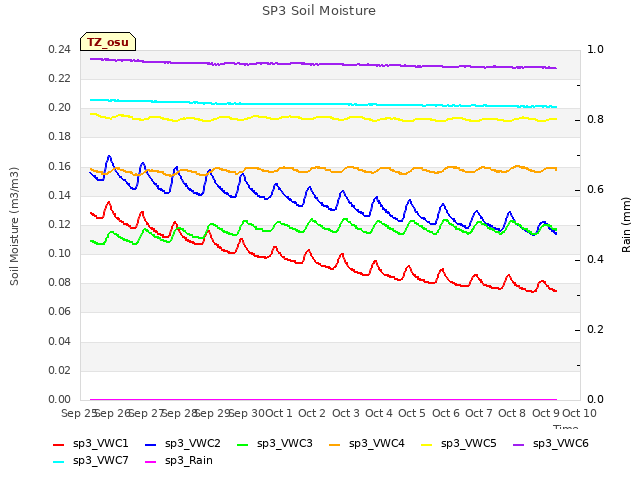The height and width of the screenshot is (480, 640).
Task: Click the orange sp3_VWC4 legend swatch
Action: click(335, 444)
